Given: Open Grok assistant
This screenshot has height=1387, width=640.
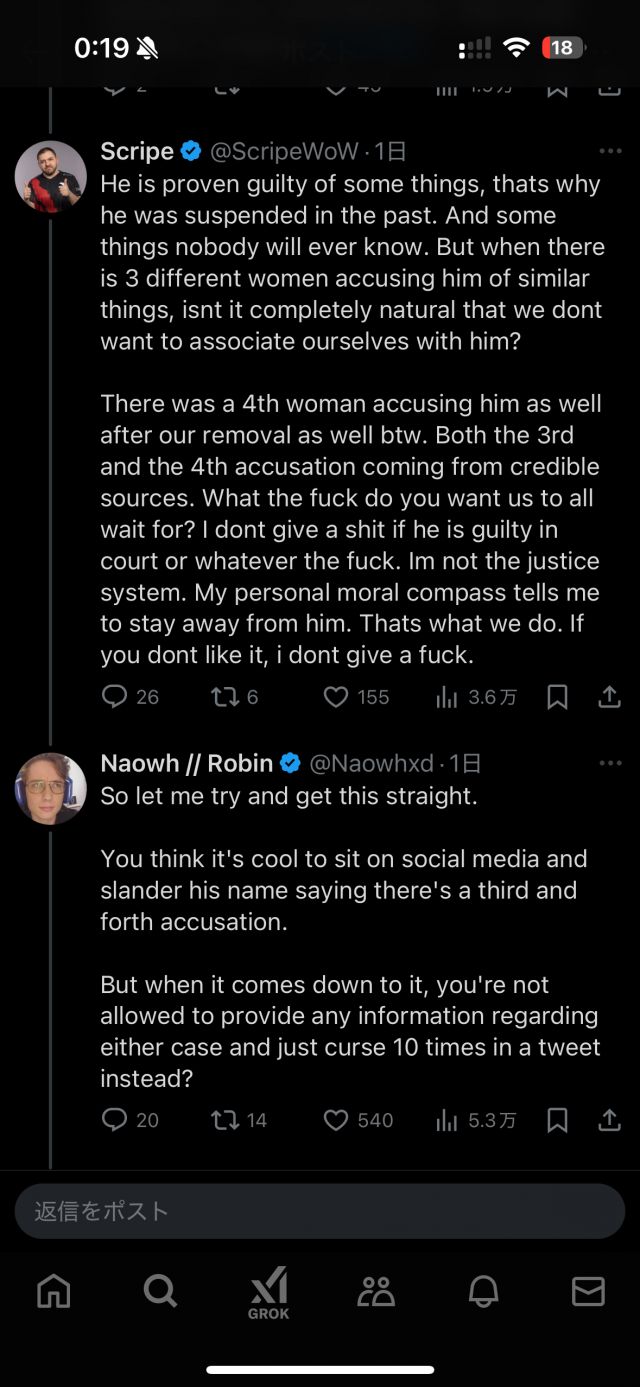Looking at the screenshot, I should point(268,1292).
